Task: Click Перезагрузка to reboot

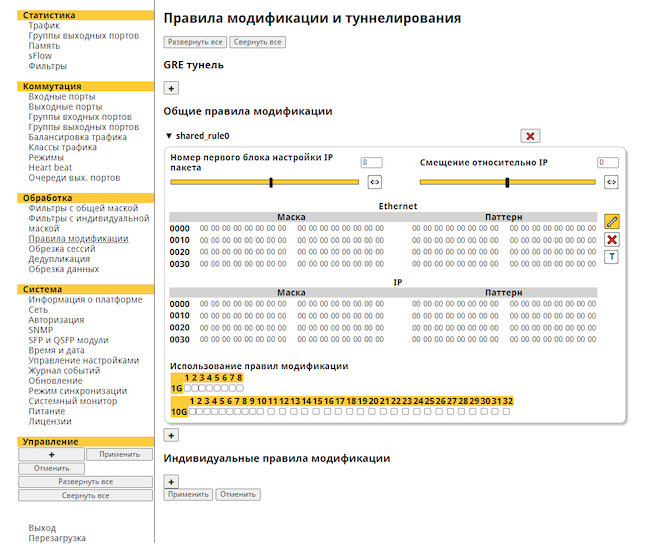Action: point(57,538)
